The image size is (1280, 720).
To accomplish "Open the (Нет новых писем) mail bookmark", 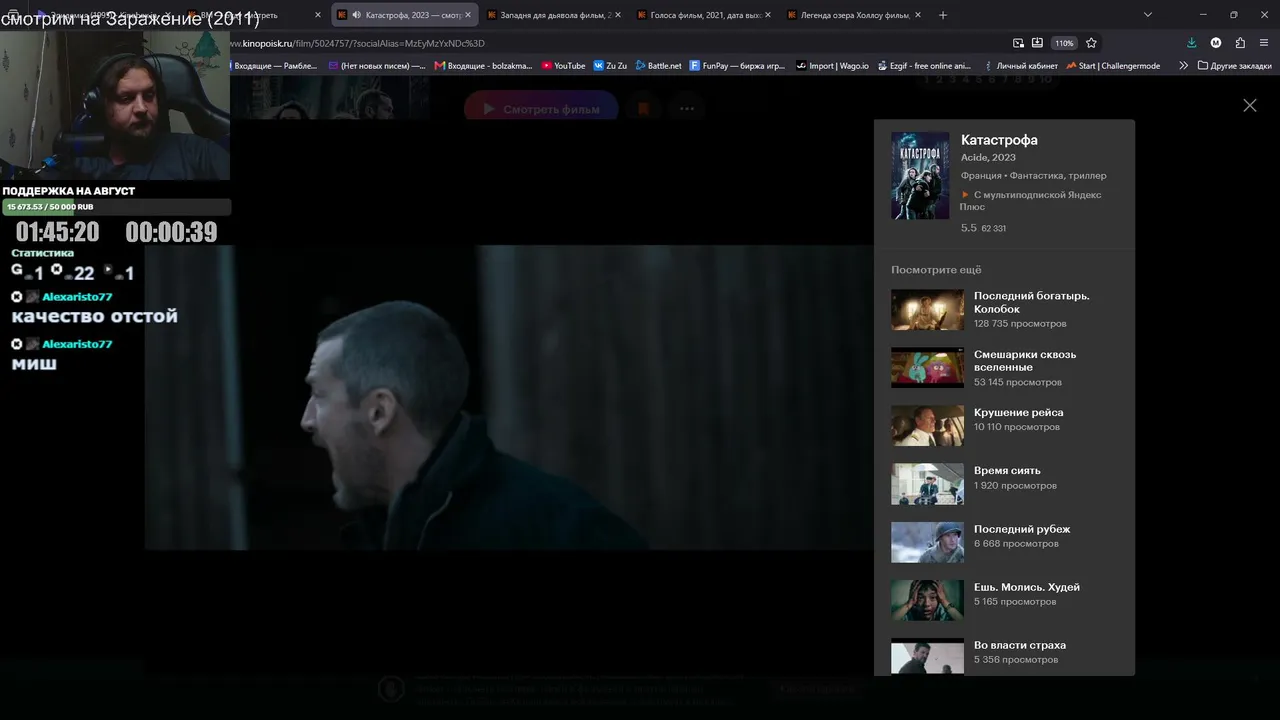I will pyautogui.click(x=377, y=66).
